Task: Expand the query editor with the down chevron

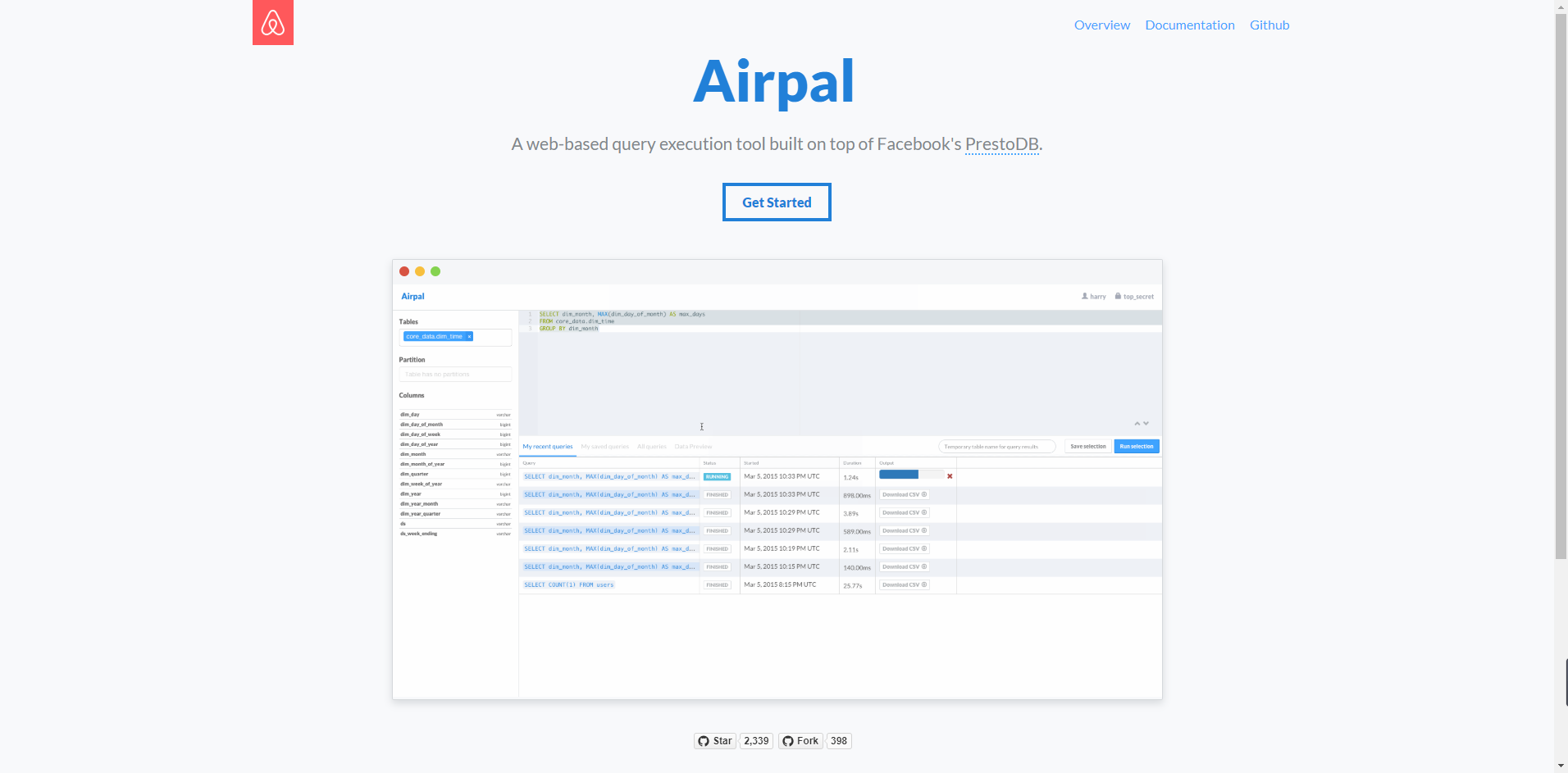Action: point(1146,423)
